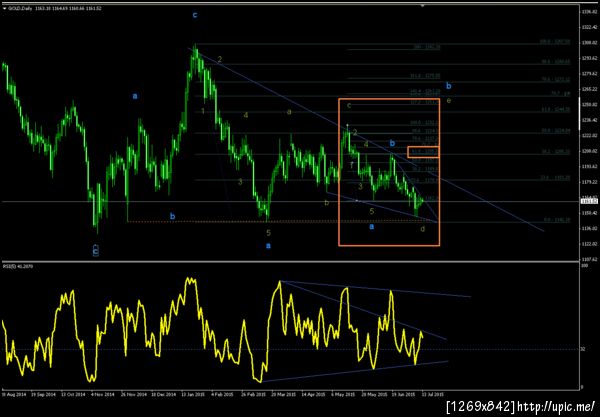This screenshot has width=600, height=417.
Task: Click the 1322.42 price scale label
Action: pyautogui.click(x=589, y=27)
